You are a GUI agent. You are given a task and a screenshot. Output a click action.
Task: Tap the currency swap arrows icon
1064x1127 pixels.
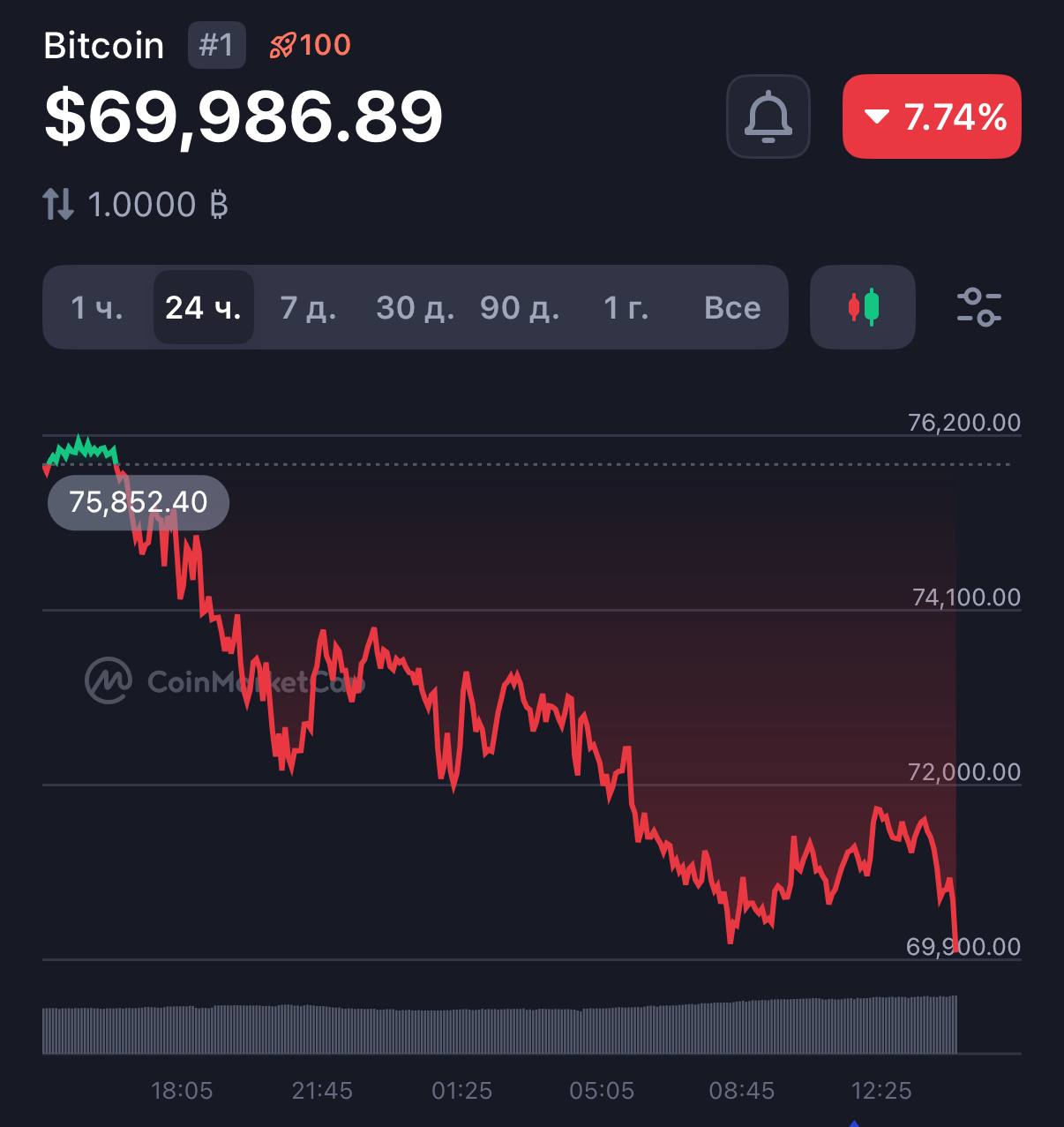click(x=58, y=205)
